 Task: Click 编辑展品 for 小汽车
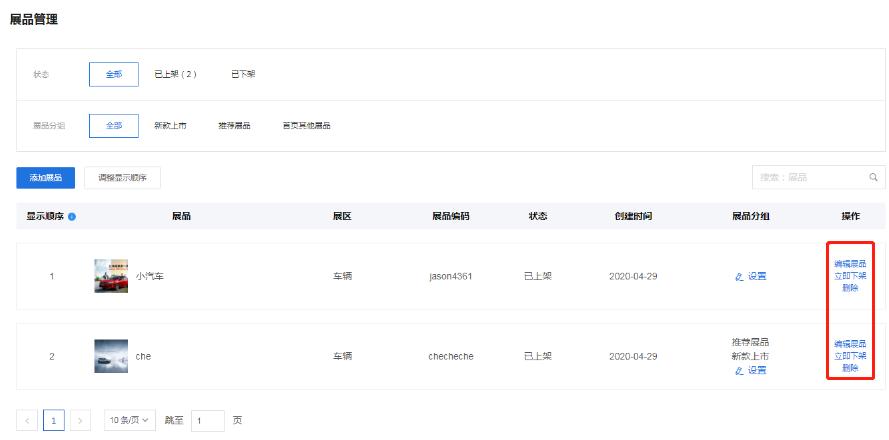point(850,264)
